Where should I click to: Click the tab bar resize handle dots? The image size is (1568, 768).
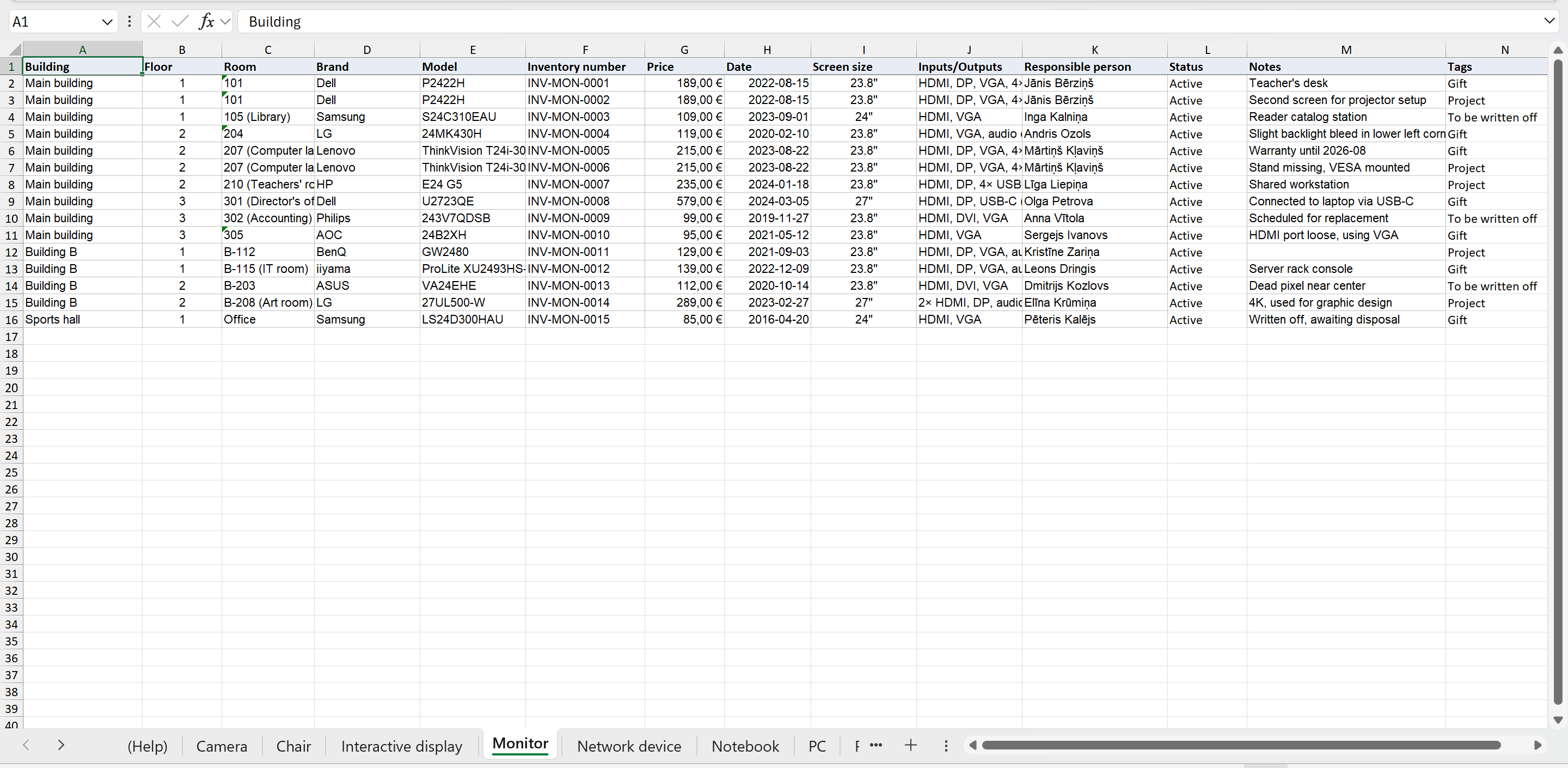coord(946,746)
